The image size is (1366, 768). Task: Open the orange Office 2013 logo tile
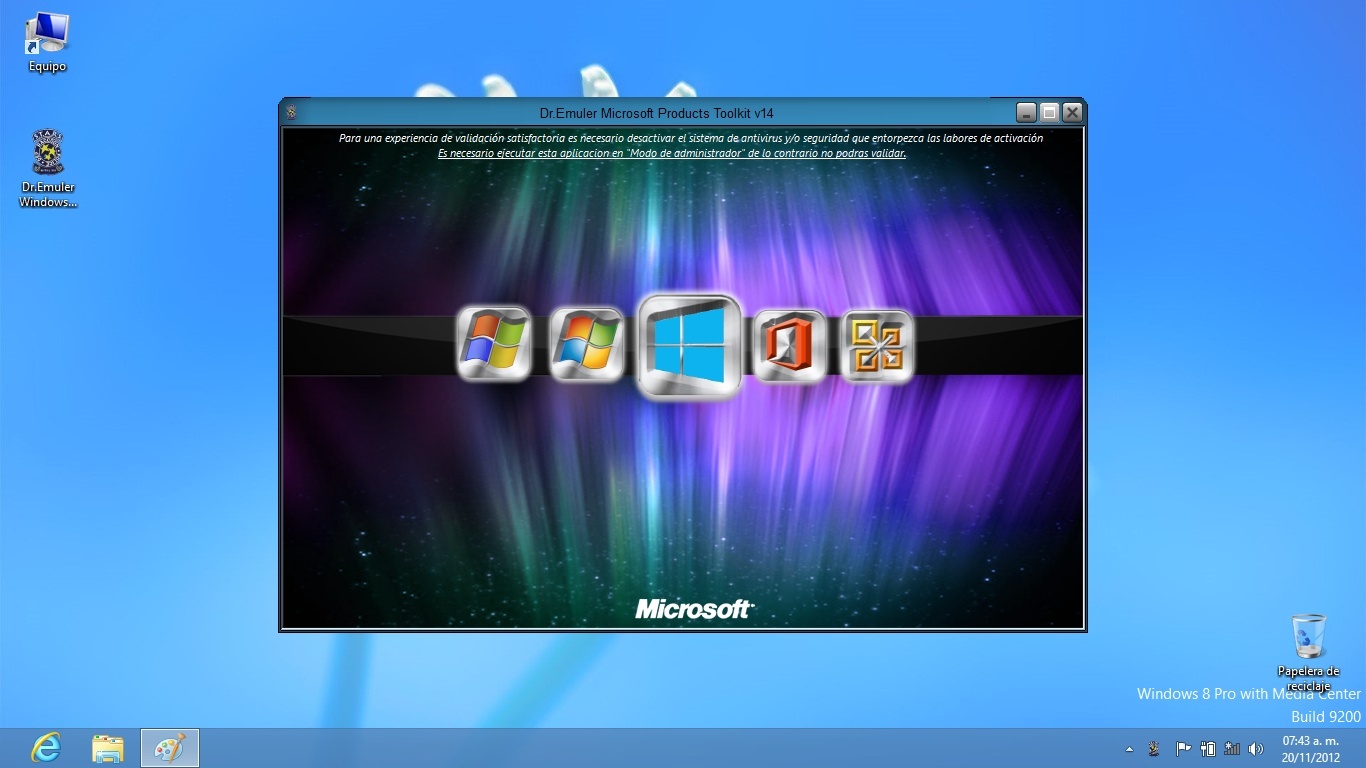point(789,346)
